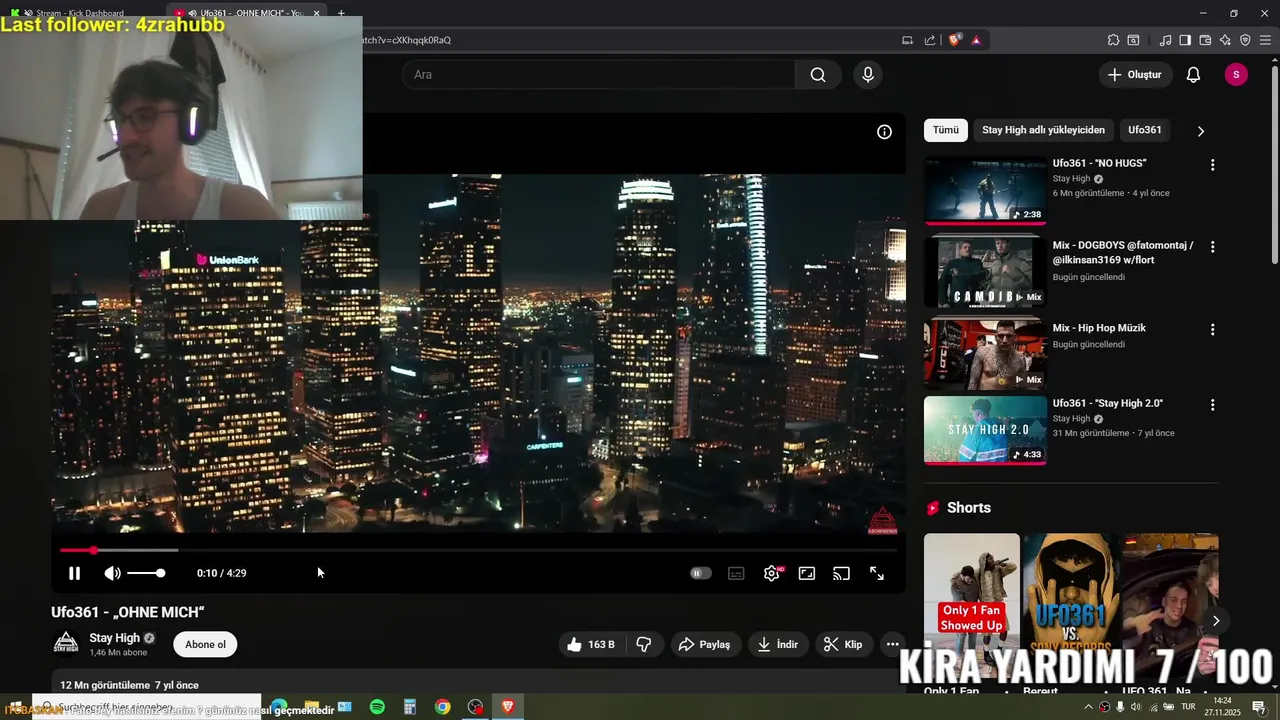
Task: Open the Brave icon on the taskbar
Action: click(x=508, y=707)
